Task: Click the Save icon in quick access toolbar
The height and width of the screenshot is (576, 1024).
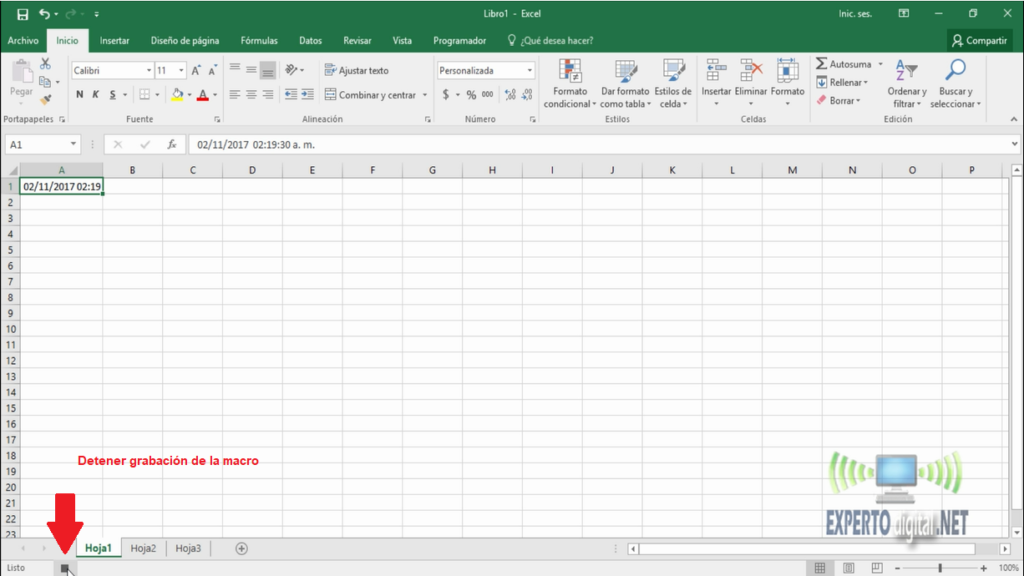Action: [x=22, y=15]
